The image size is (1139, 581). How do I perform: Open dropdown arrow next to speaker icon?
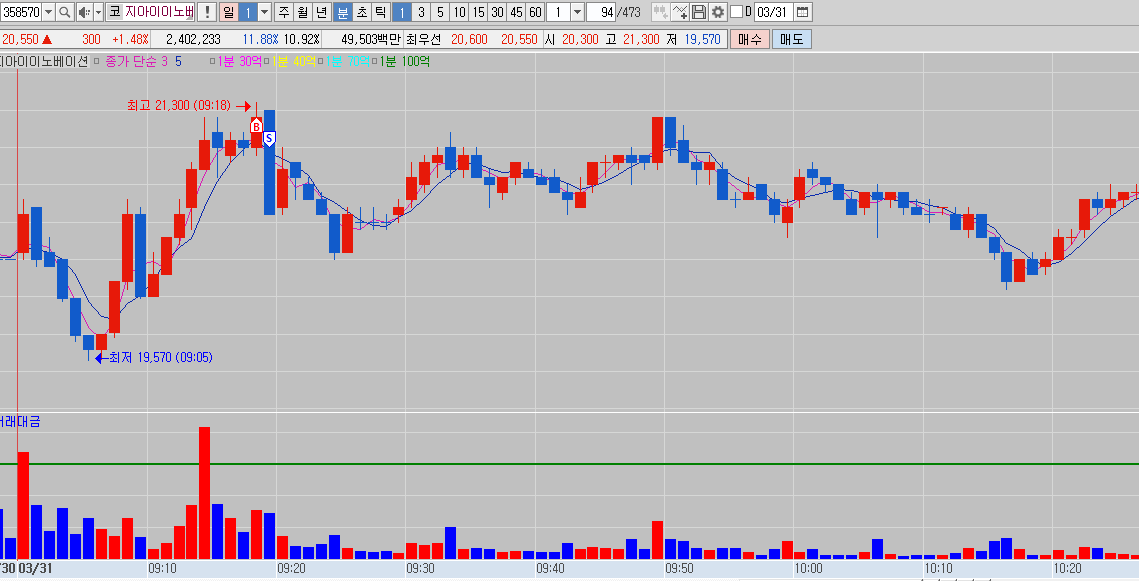[97, 12]
